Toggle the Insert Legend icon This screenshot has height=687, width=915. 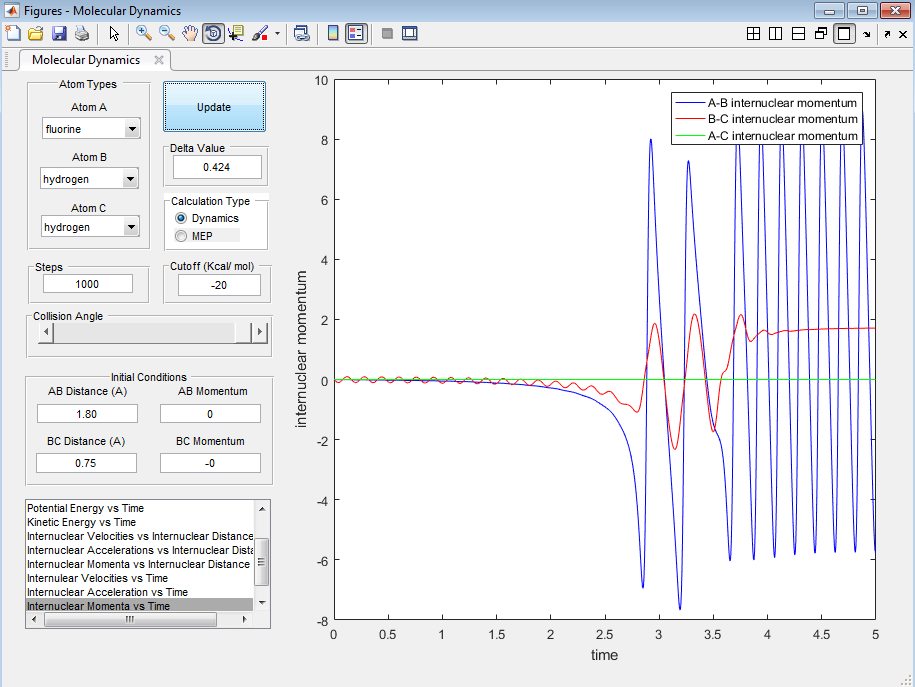tap(356, 33)
